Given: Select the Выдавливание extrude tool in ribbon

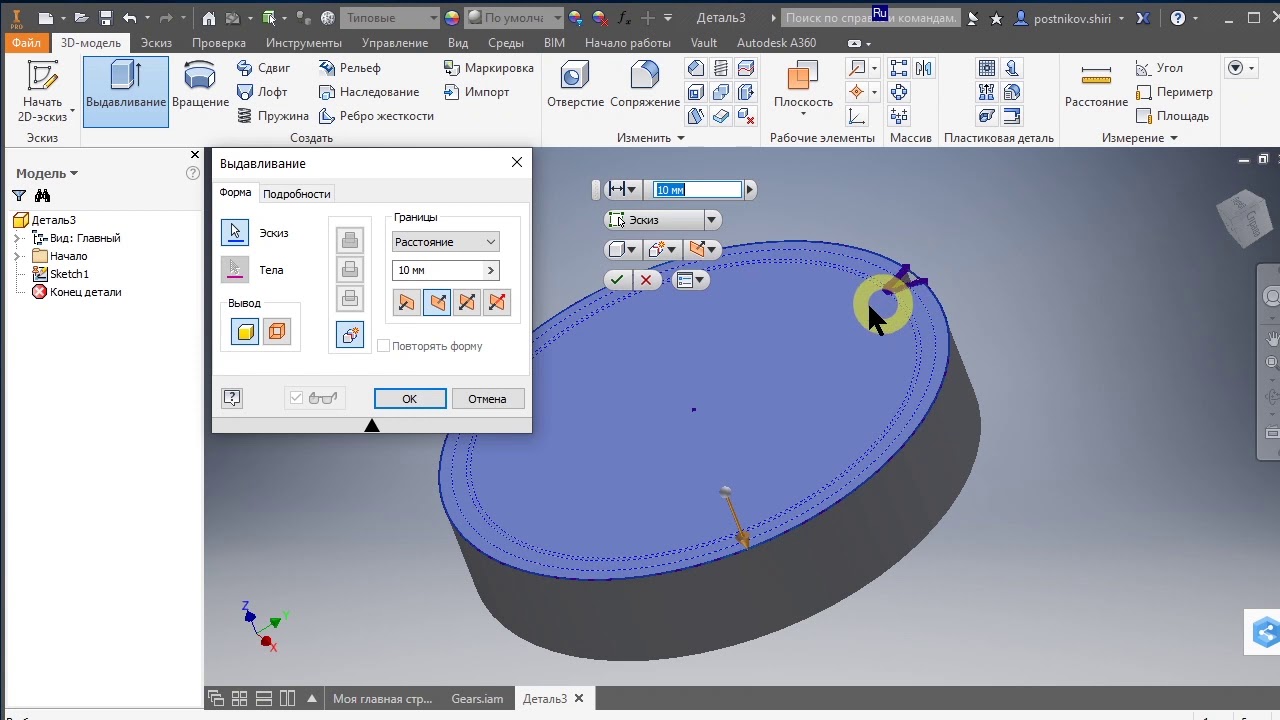Looking at the screenshot, I should [126, 92].
